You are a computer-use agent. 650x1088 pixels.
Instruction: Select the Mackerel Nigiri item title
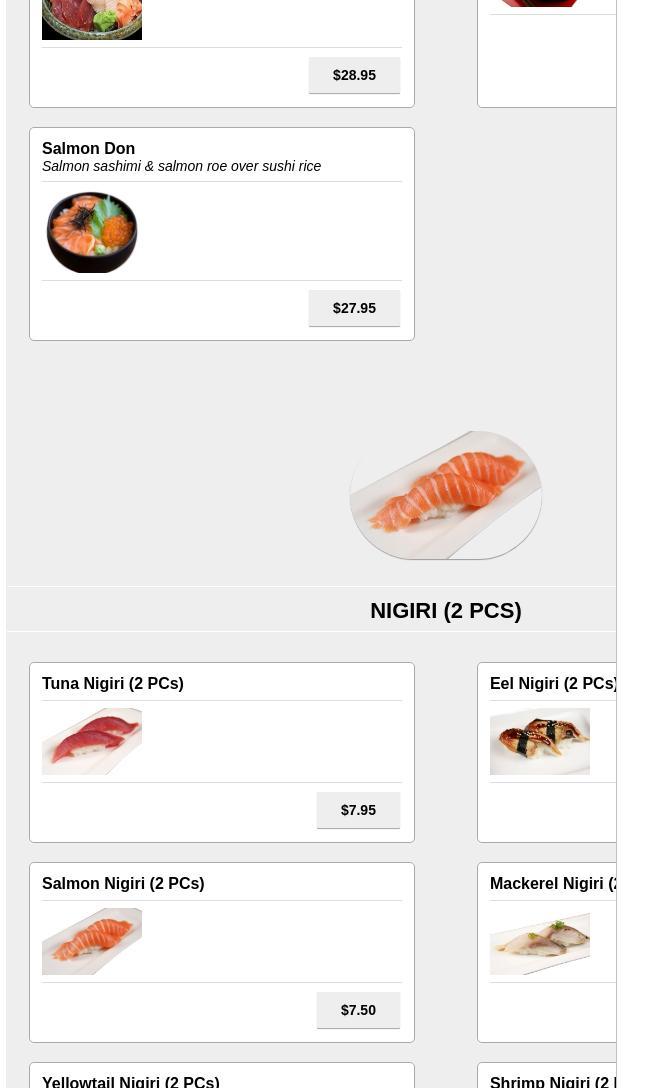pyautogui.click(x=553, y=883)
